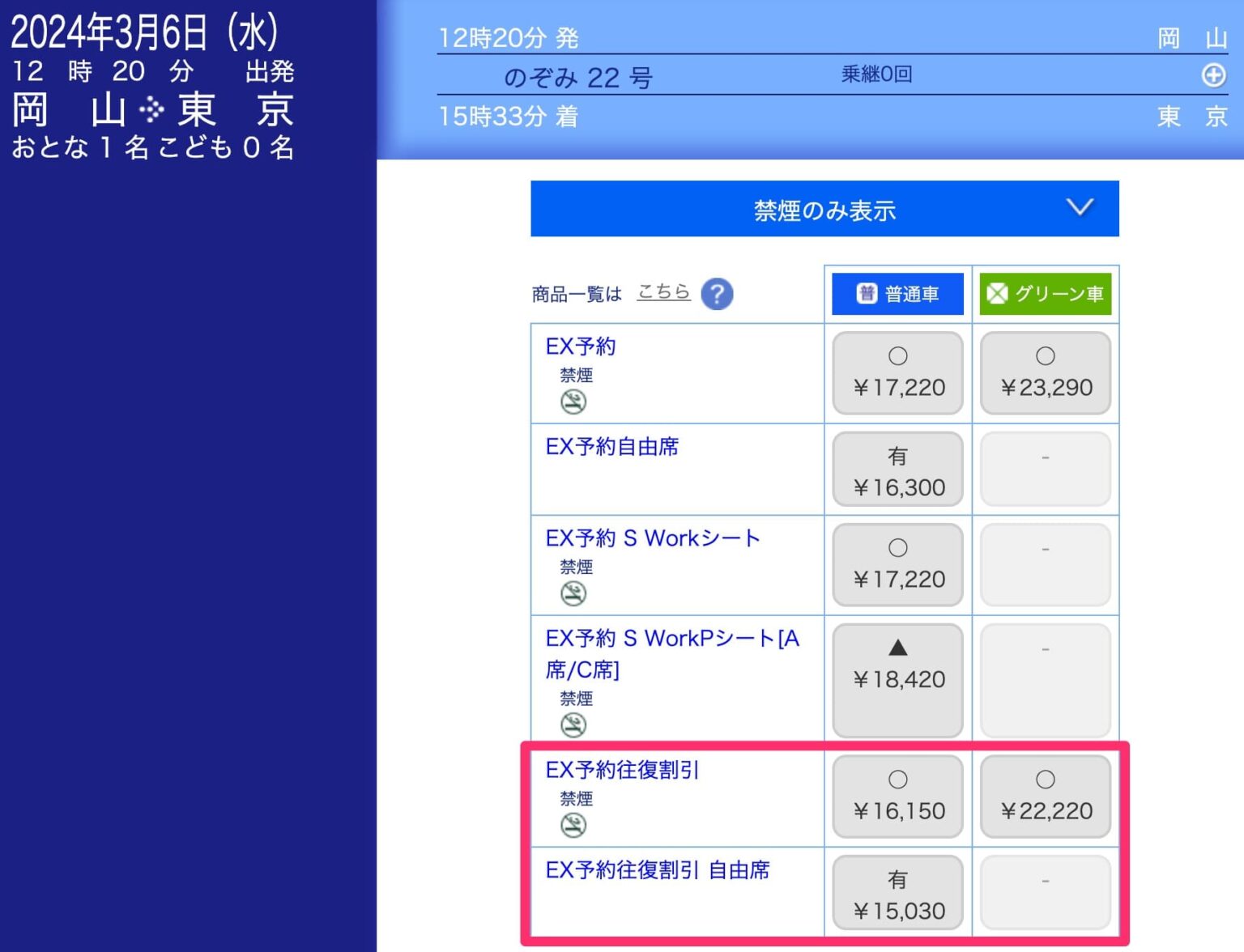Click the EX予約 product name

click(581, 346)
